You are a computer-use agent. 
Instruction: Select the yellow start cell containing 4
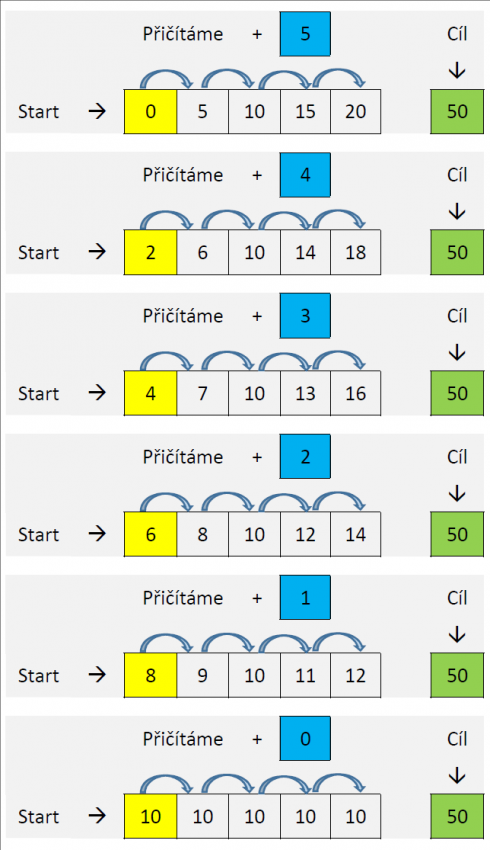pyautogui.click(x=151, y=393)
